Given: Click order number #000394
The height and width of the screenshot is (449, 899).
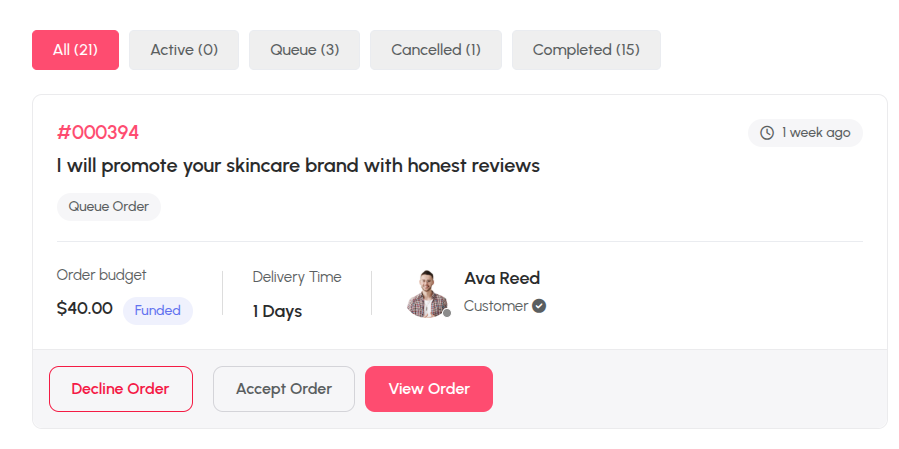Looking at the screenshot, I should [x=98, y=132].
